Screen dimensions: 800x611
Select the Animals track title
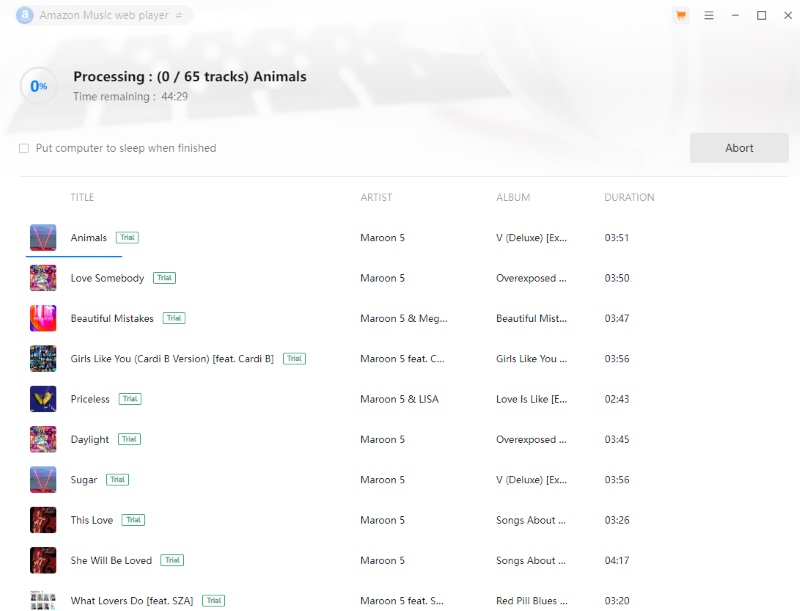89,238
